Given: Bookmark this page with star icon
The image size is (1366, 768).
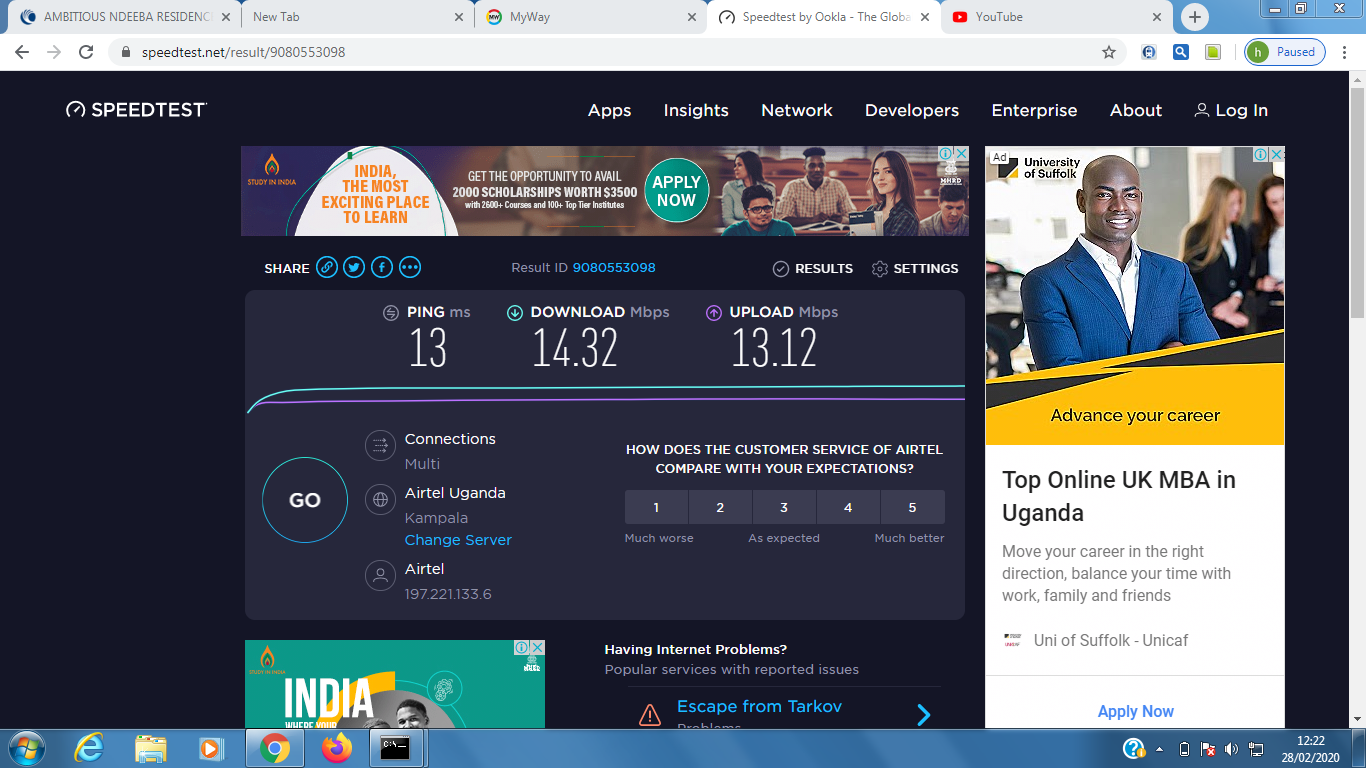Looking at the screenshot, I should 1108,52.
